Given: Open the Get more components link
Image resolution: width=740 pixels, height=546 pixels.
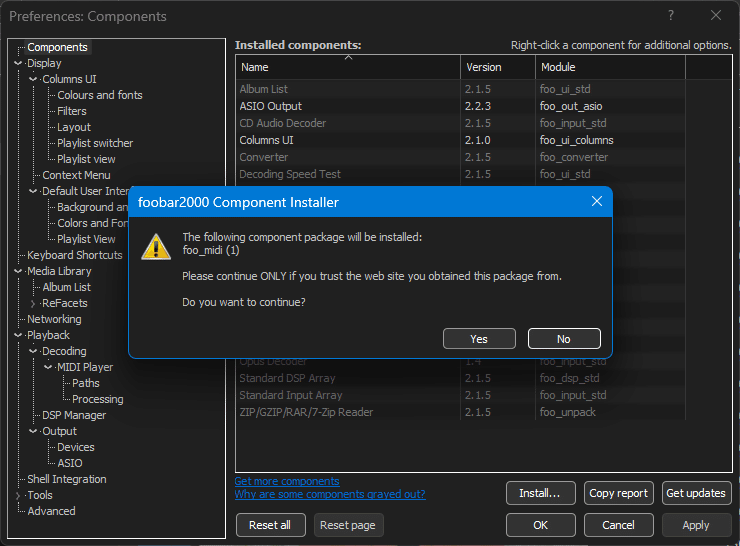Looking at the screenshot, I should (x=287, y=481).
